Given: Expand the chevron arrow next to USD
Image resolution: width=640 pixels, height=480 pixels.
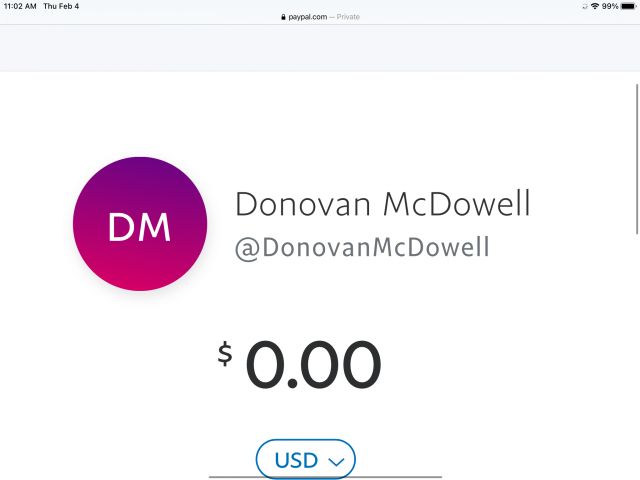Looking at the screenshot, I should coord(336,462).
